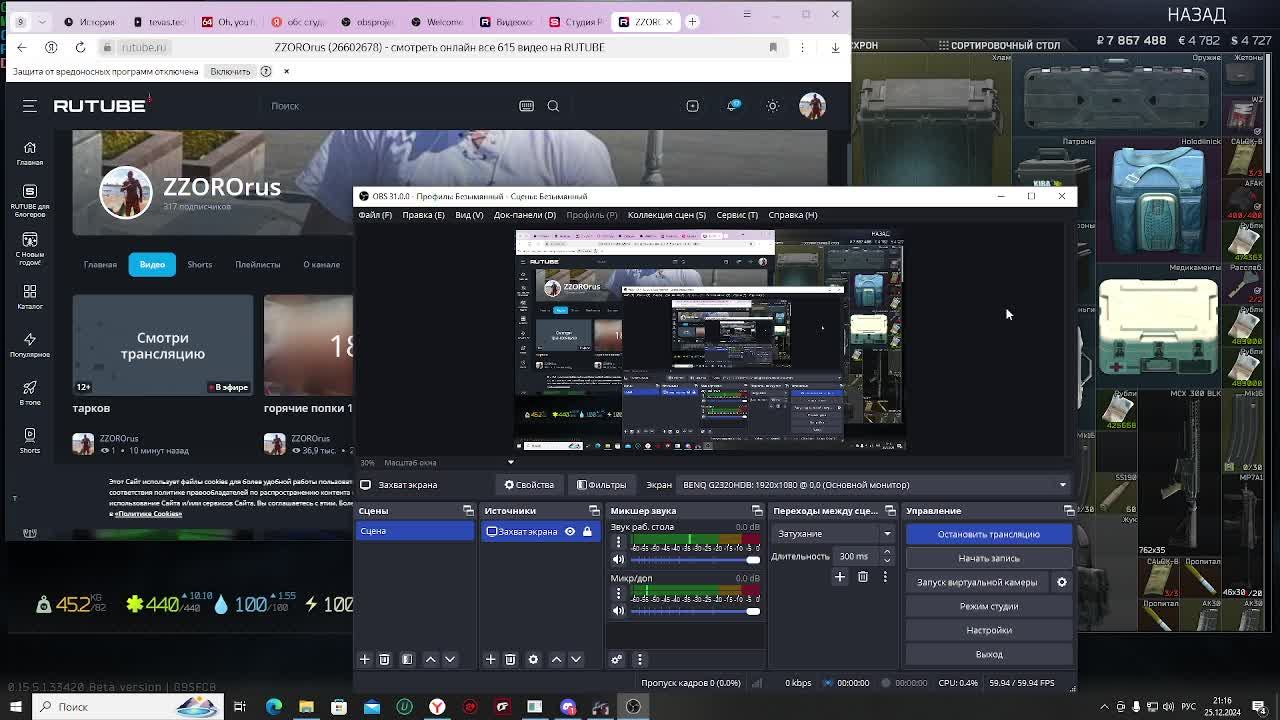Move scene down in Scenes dock

pos(450,659)
